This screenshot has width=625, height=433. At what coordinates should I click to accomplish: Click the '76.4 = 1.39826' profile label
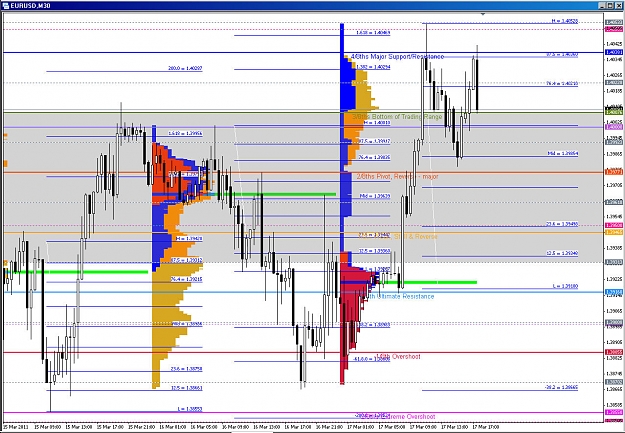click(374, 157)
